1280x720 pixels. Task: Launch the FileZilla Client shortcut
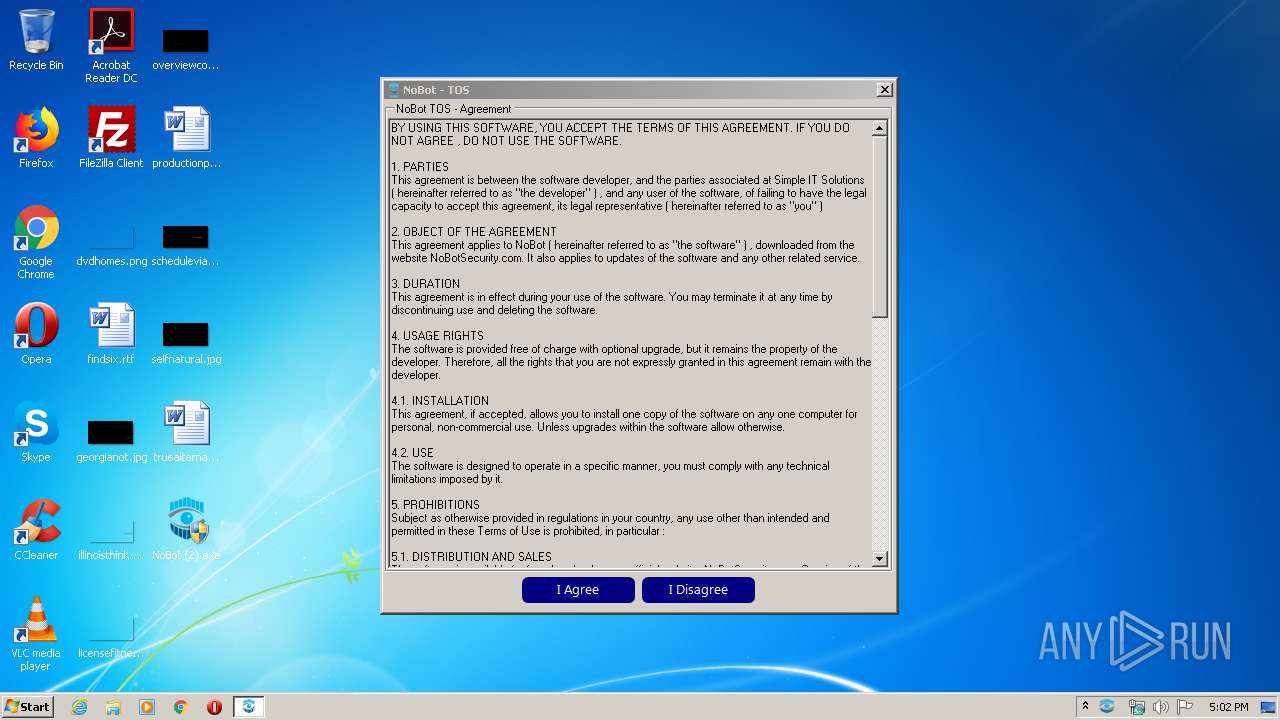click(111, 138)
